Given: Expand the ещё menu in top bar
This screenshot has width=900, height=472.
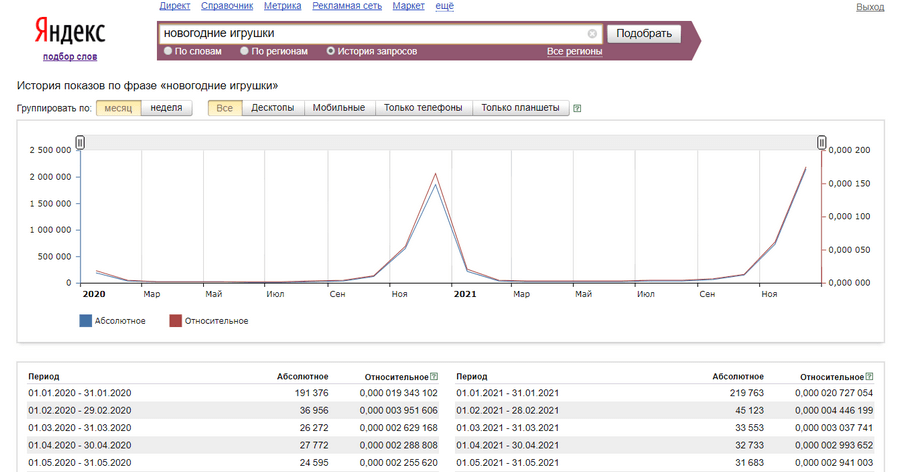Looking at the screenshot, I should coord(445,7).
